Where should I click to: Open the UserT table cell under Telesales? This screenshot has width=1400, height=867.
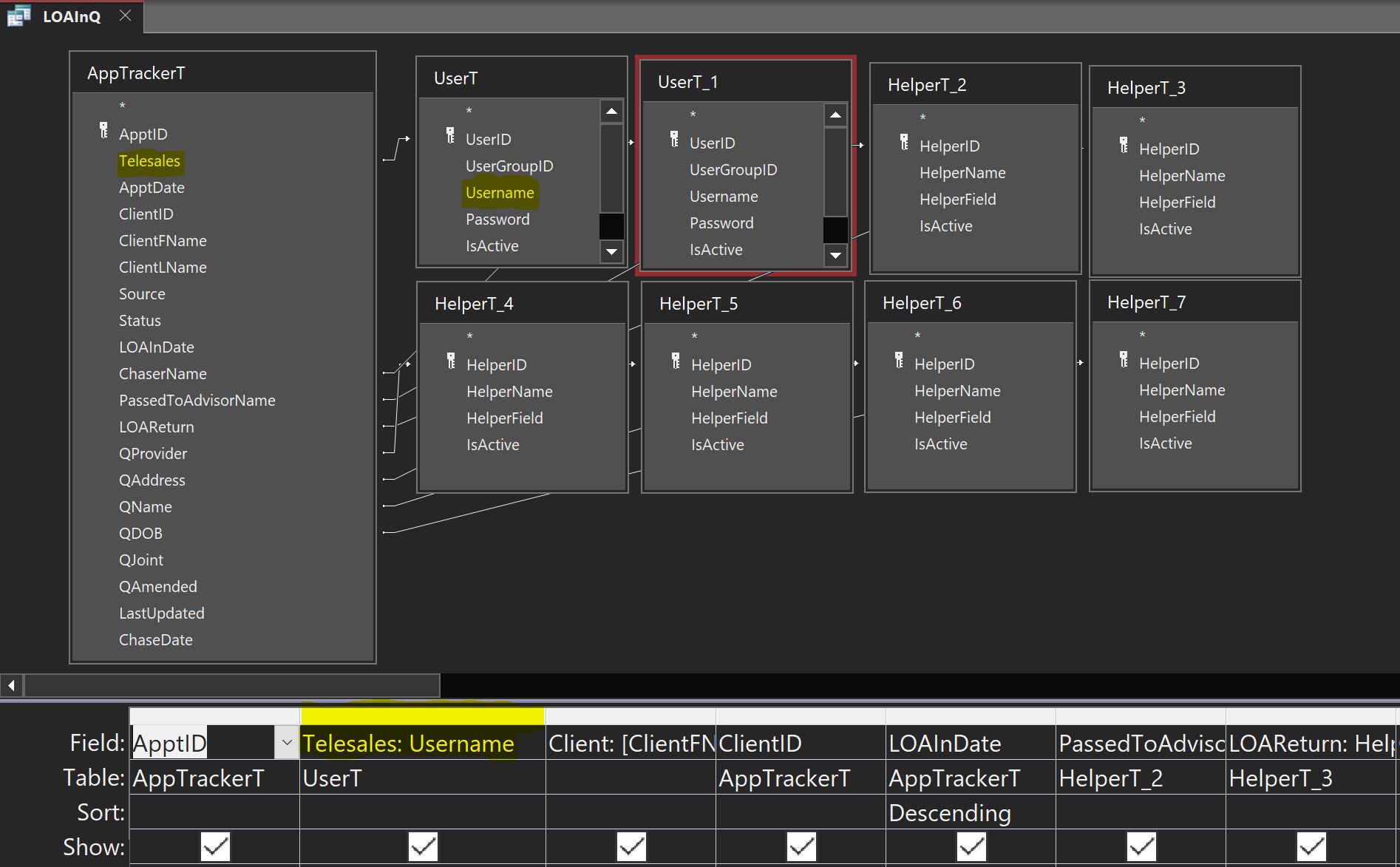tap(422, 778)
